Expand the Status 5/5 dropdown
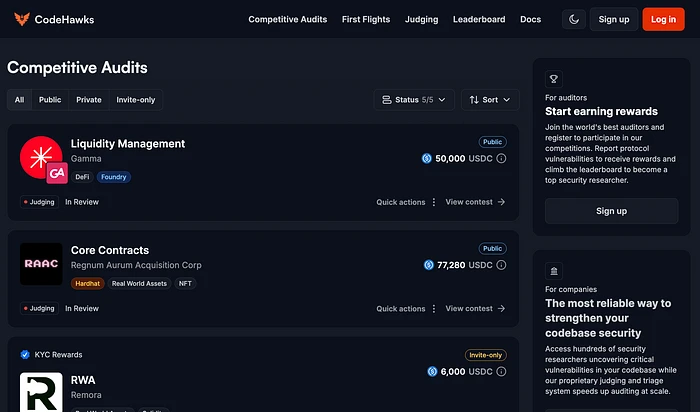 point(414,100)
